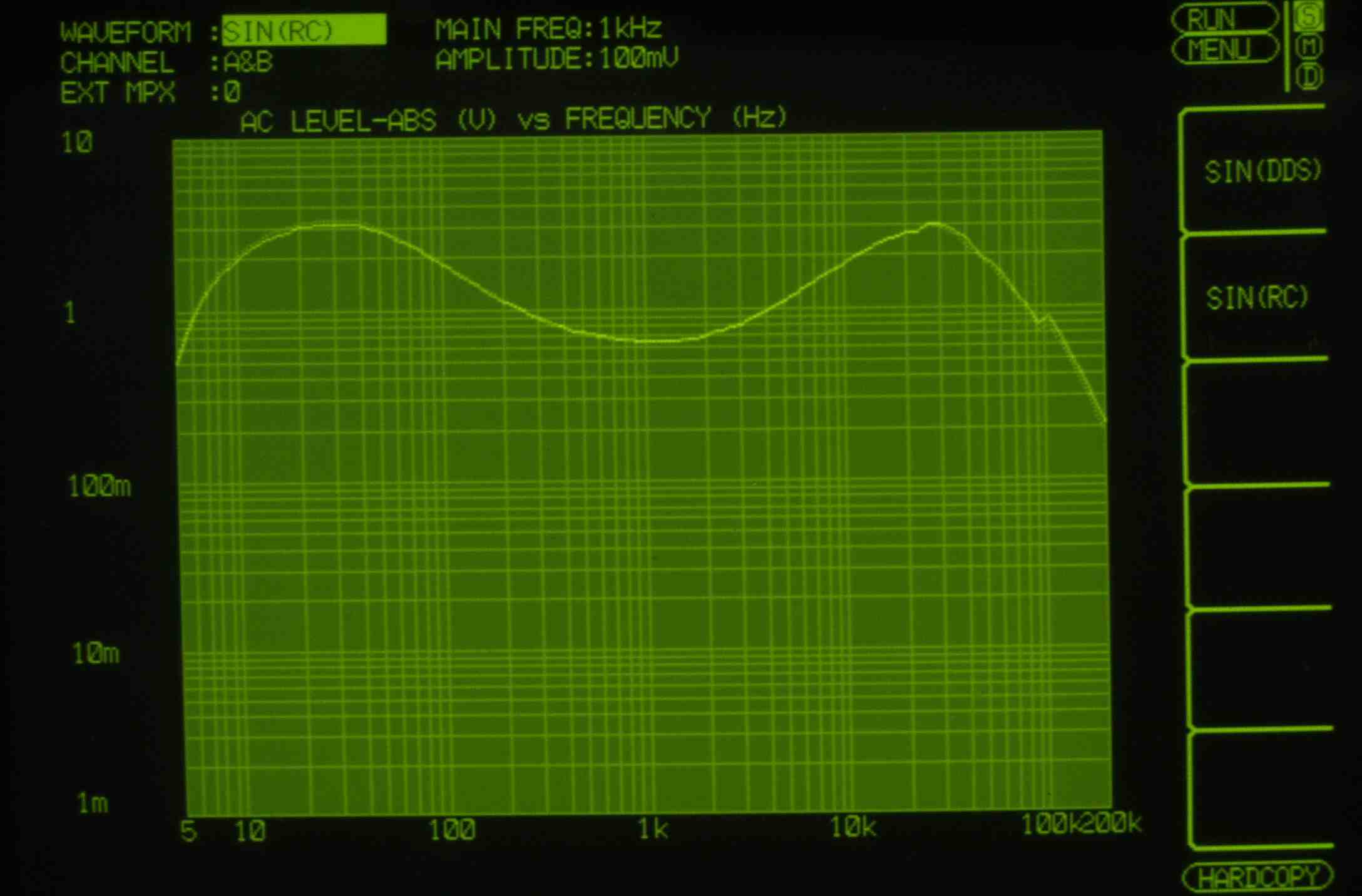Choose the SIN(RC) softkey on the right

pos(1257,298)
